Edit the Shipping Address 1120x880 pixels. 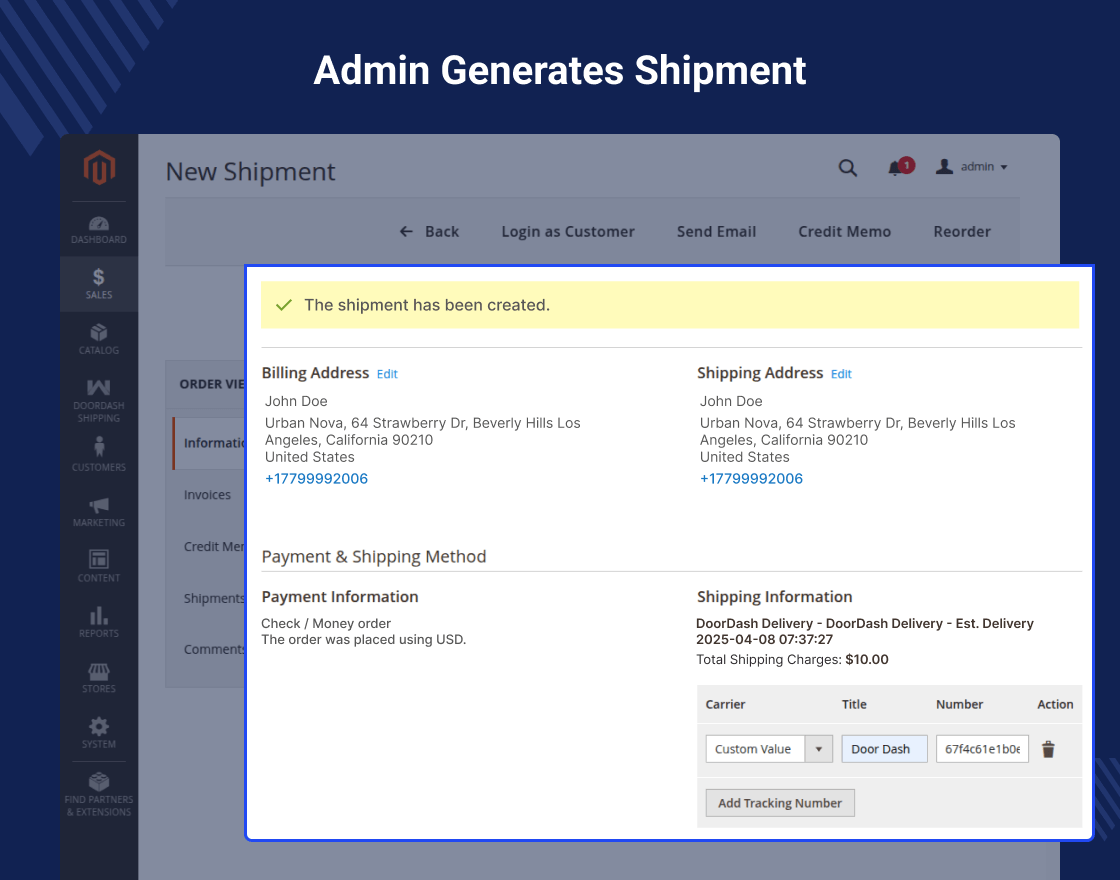[841, 374]
